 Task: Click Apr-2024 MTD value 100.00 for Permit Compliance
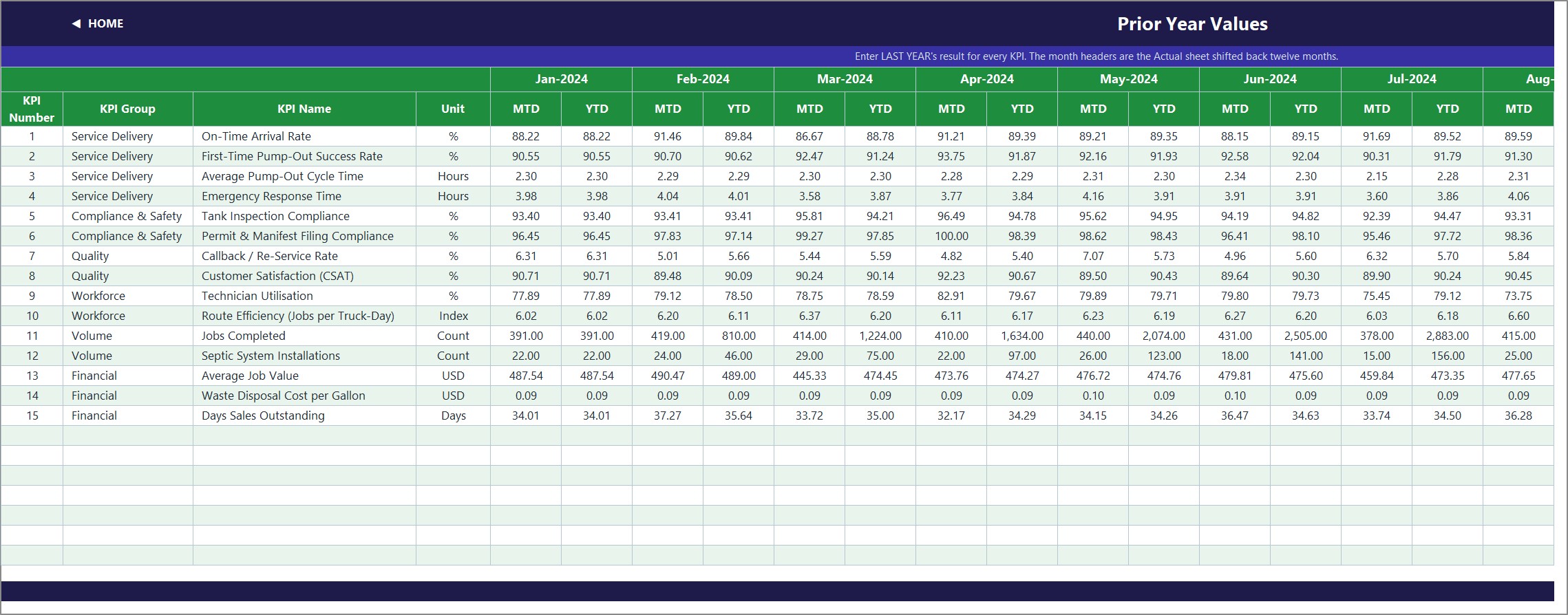click(951, 236)
